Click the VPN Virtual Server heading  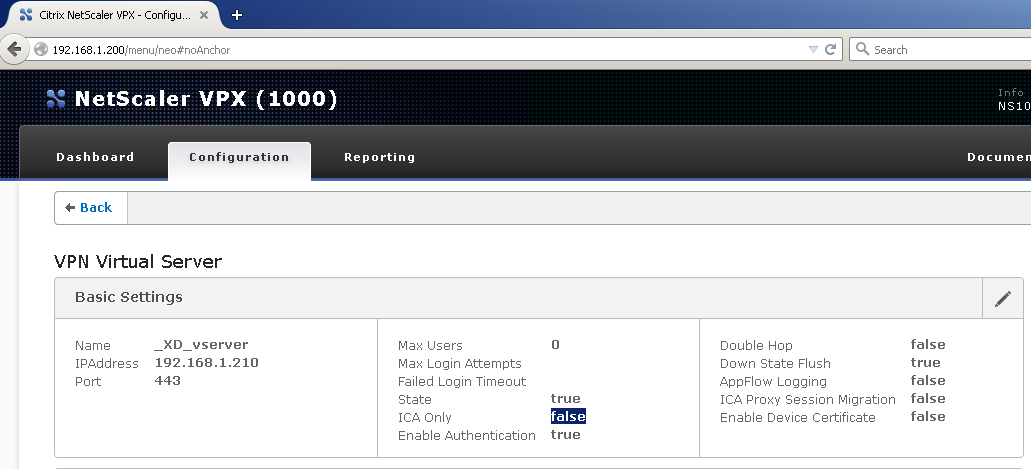138,262
